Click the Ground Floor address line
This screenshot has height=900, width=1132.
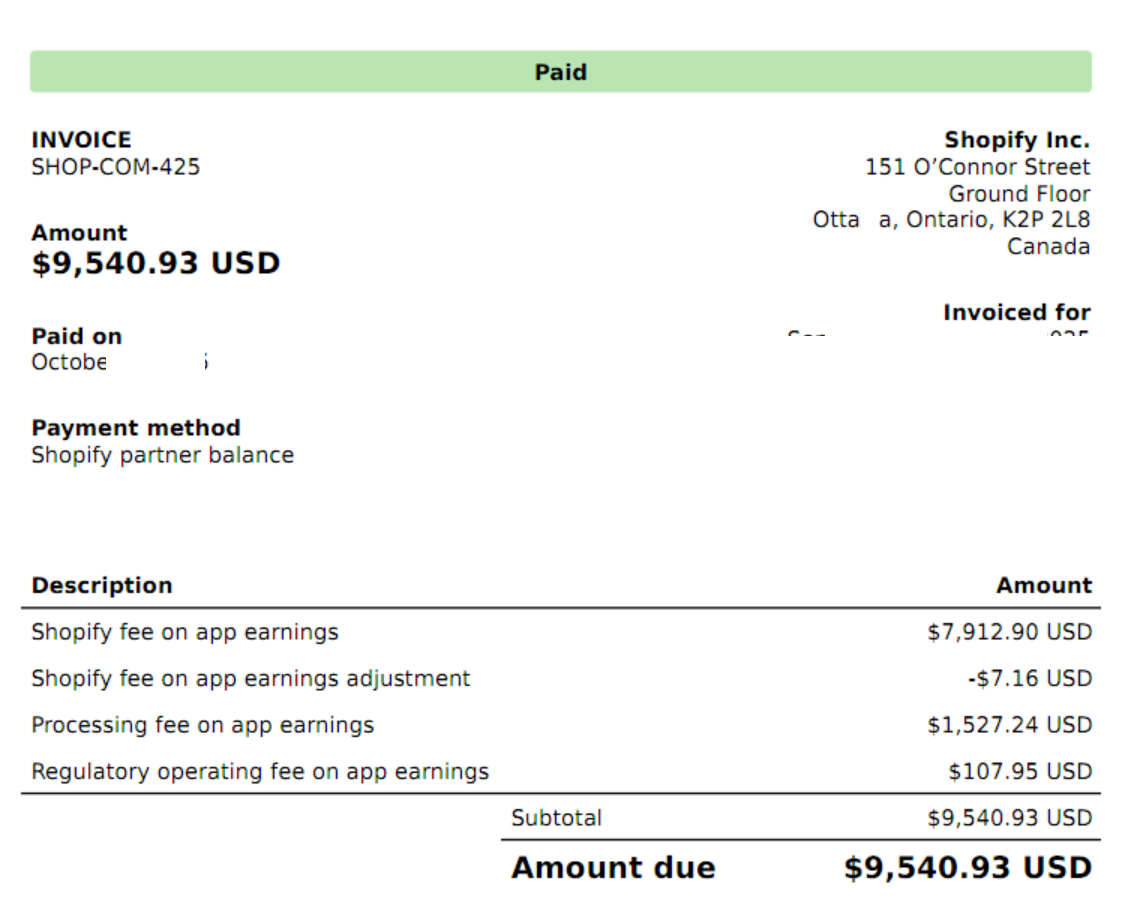[1019, 193]
